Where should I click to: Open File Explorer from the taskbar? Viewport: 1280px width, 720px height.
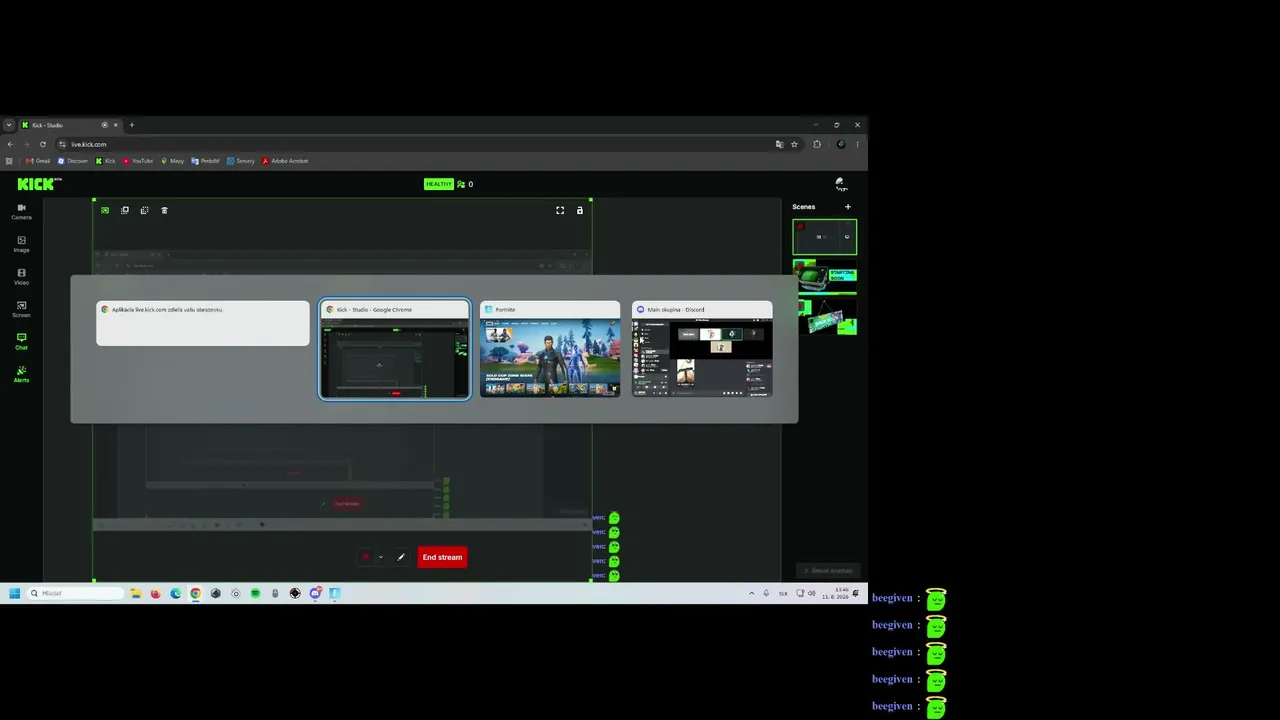click(x=135, y=593)
